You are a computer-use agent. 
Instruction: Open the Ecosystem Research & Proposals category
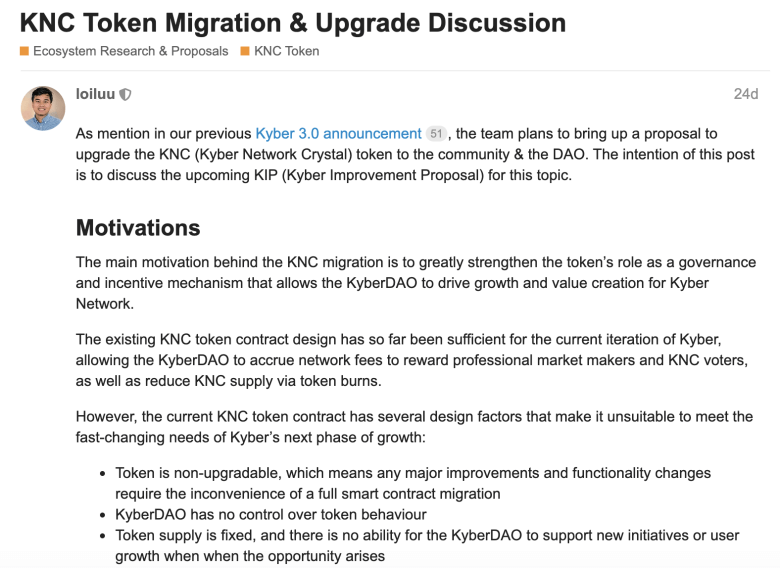point(131,51)
